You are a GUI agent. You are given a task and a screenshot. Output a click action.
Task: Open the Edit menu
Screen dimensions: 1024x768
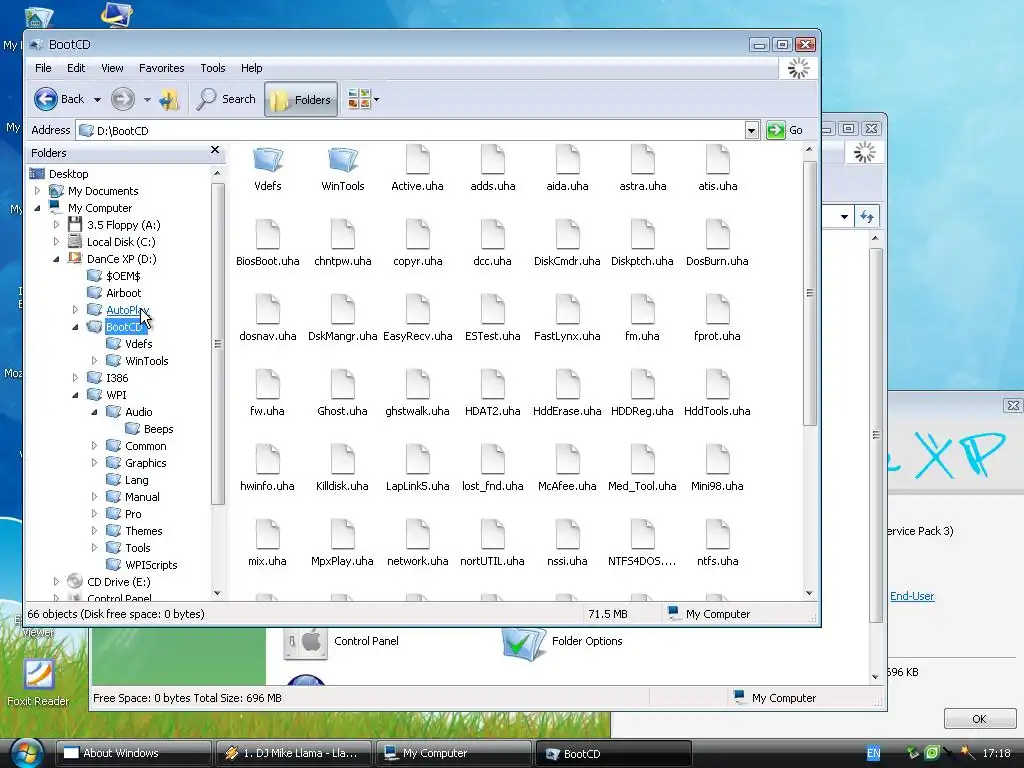coord(76,68)
